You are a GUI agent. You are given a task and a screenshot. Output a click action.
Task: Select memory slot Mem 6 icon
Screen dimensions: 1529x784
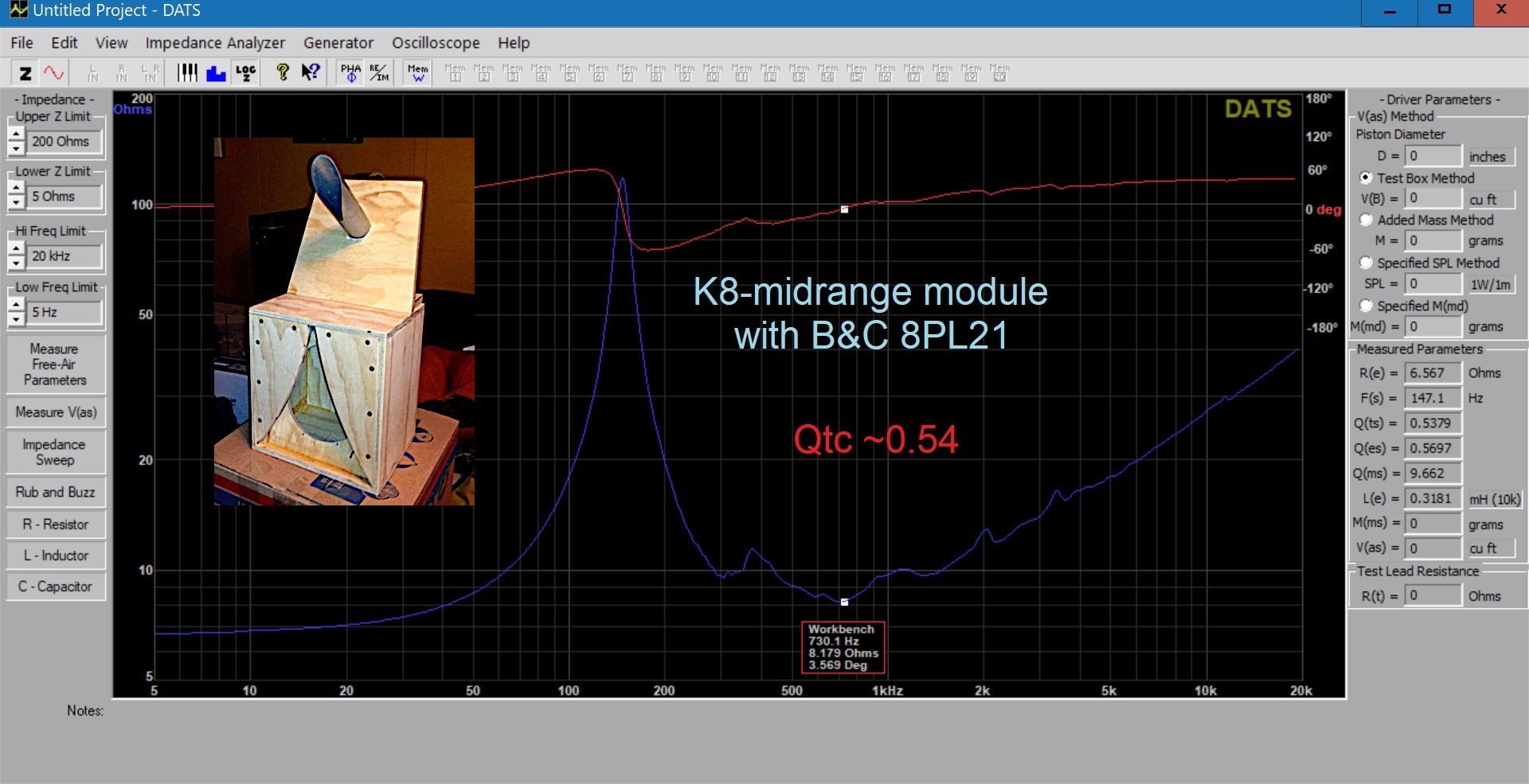point(598,73)
